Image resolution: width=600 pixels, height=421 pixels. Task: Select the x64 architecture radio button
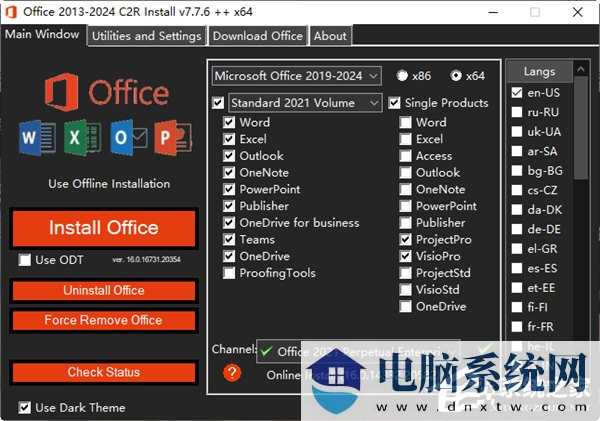pyautogui.click(x=456, y=76)
